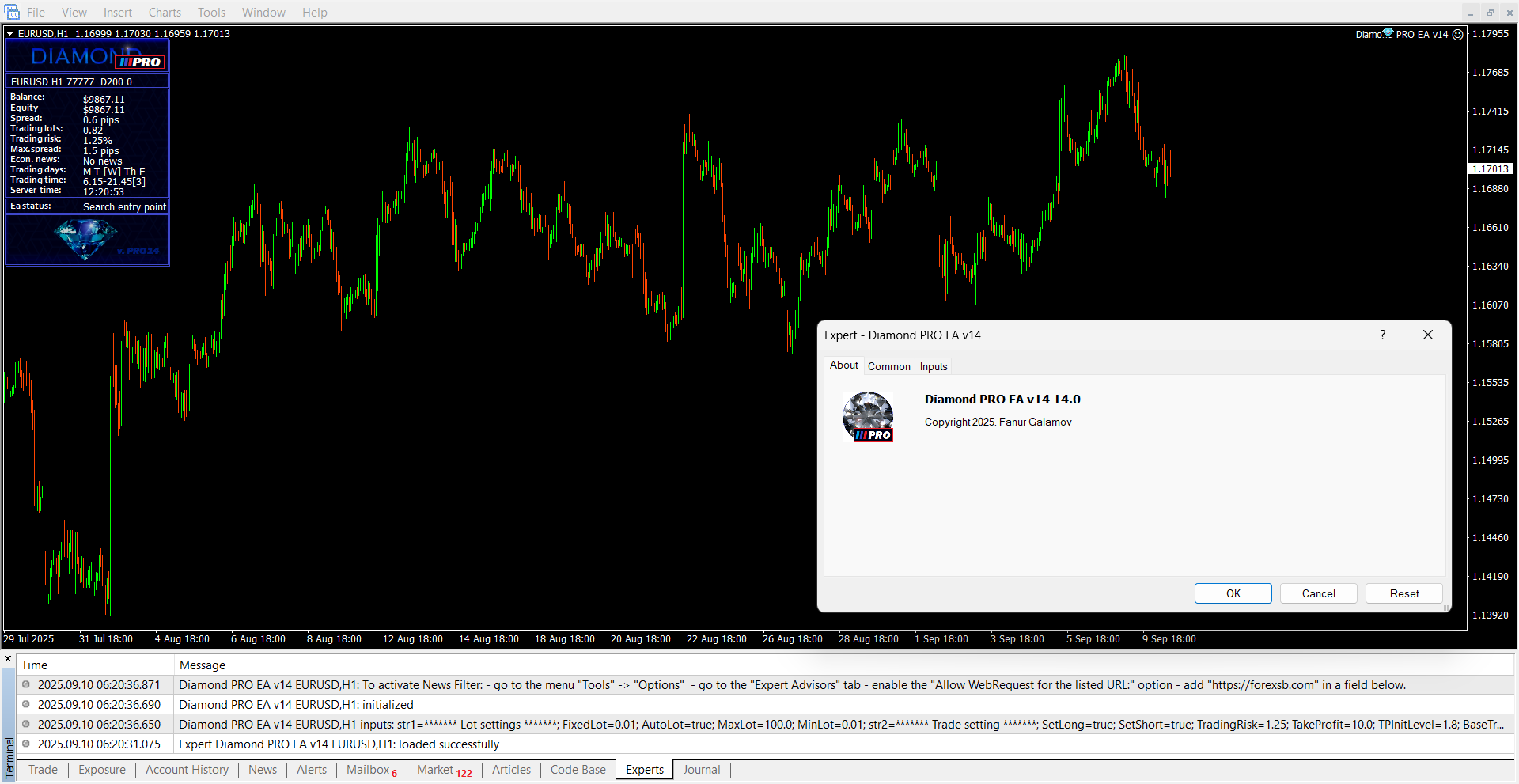Click the MetaTrader application icon in menu bar
The height and width of the screenshot is (784, 1519).
[11, 12]
